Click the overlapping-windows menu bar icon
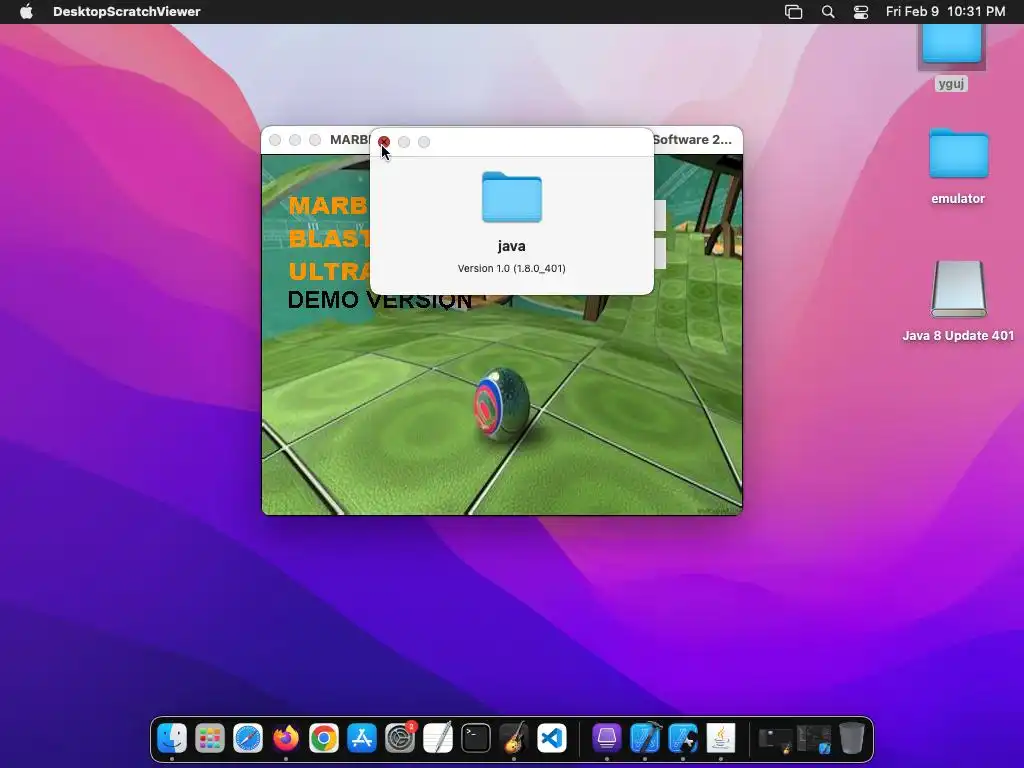This screenshot has height=768, width=1024. coord(793,12)
